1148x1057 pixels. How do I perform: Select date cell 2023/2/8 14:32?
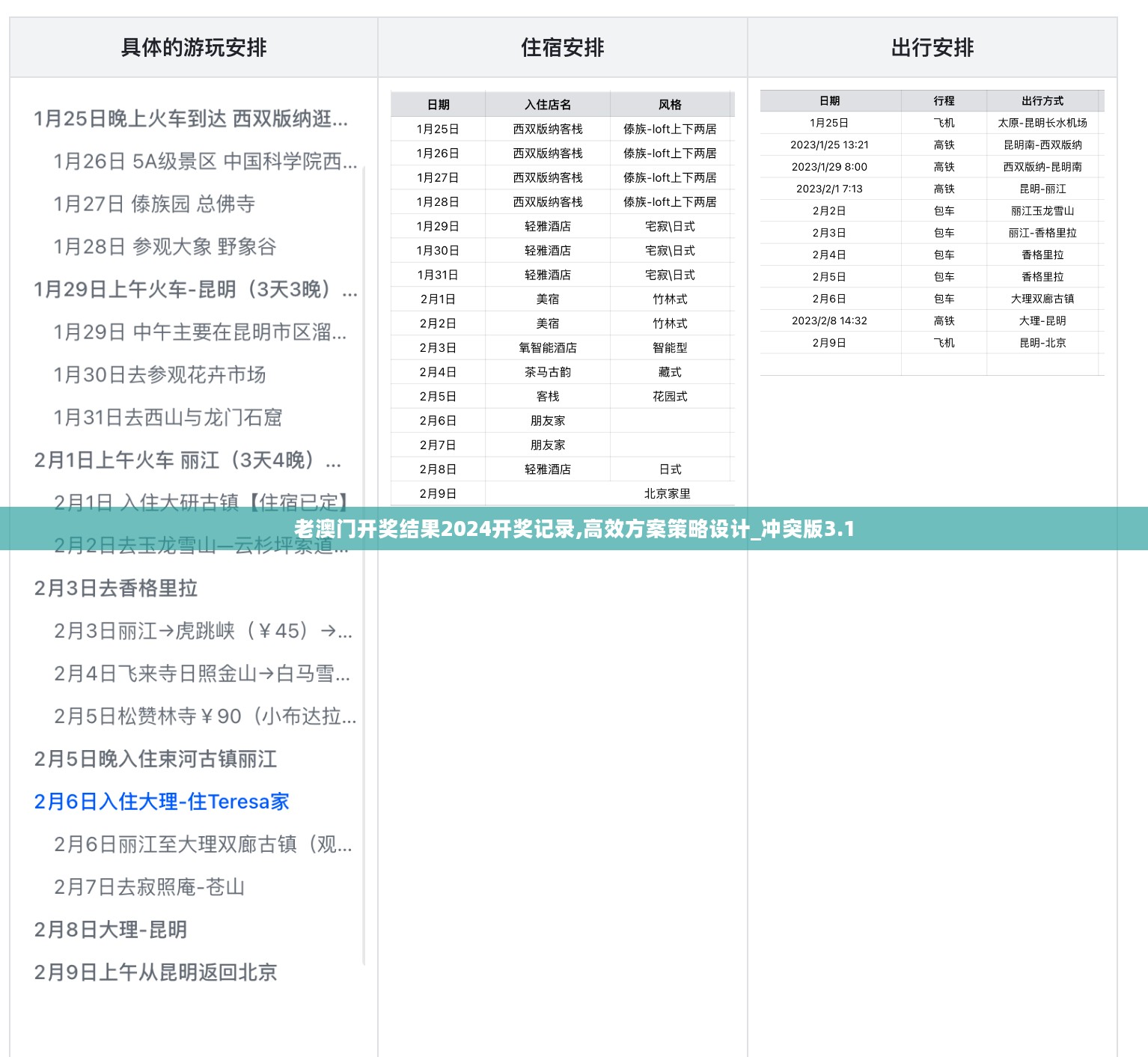(x=829, y=320)
